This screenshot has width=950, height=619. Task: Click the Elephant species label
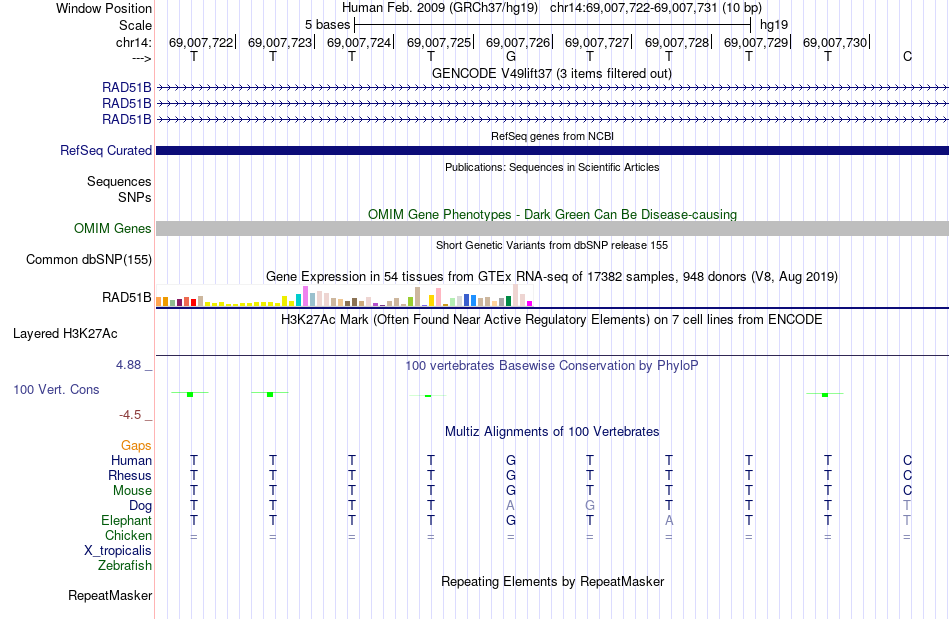coord(126,521)
